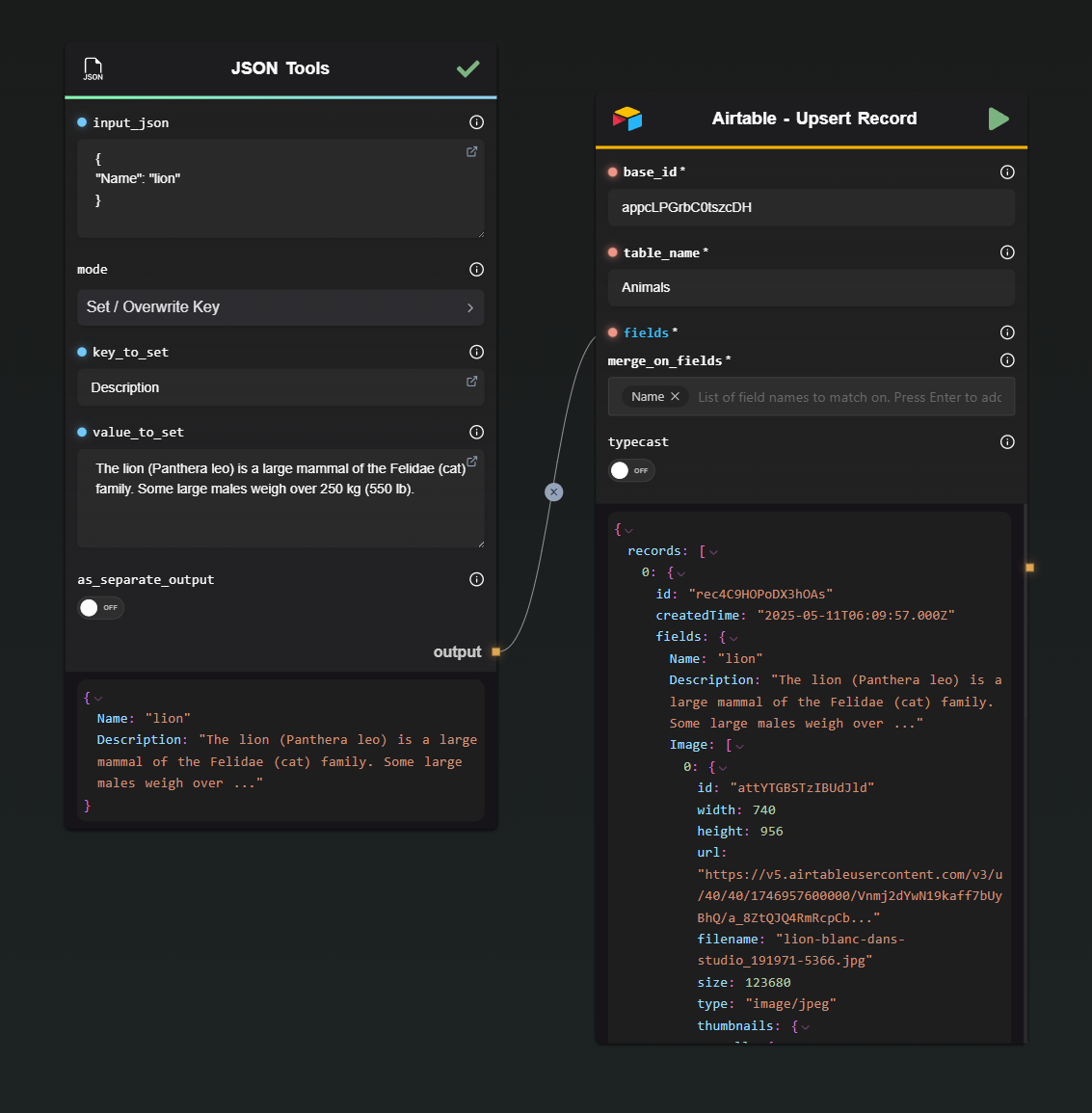Collapse Image item 0 object

[x=723, y=767]
